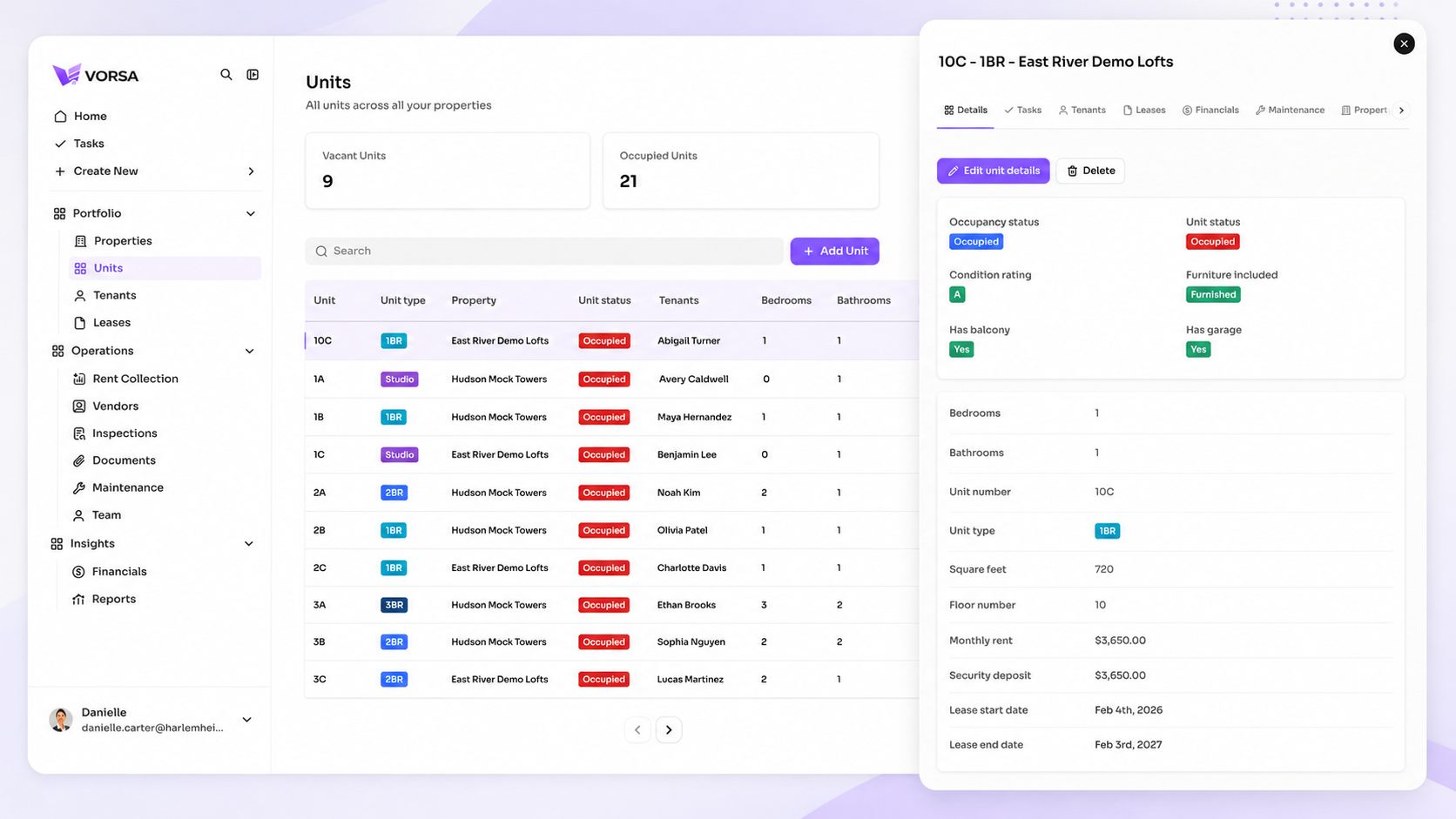1456x819 pixels.
Task: Click the Leases document icon in sidebar
Action: (x=80, y=323)
